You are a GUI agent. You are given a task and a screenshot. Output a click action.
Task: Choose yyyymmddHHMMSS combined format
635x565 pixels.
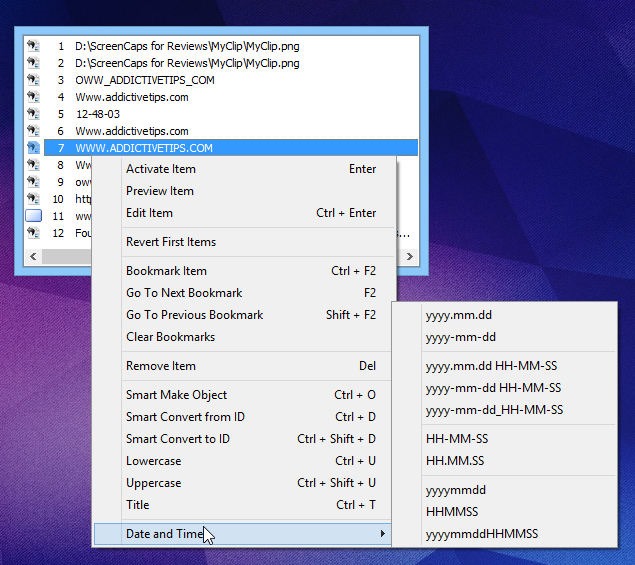pos(505,534)
